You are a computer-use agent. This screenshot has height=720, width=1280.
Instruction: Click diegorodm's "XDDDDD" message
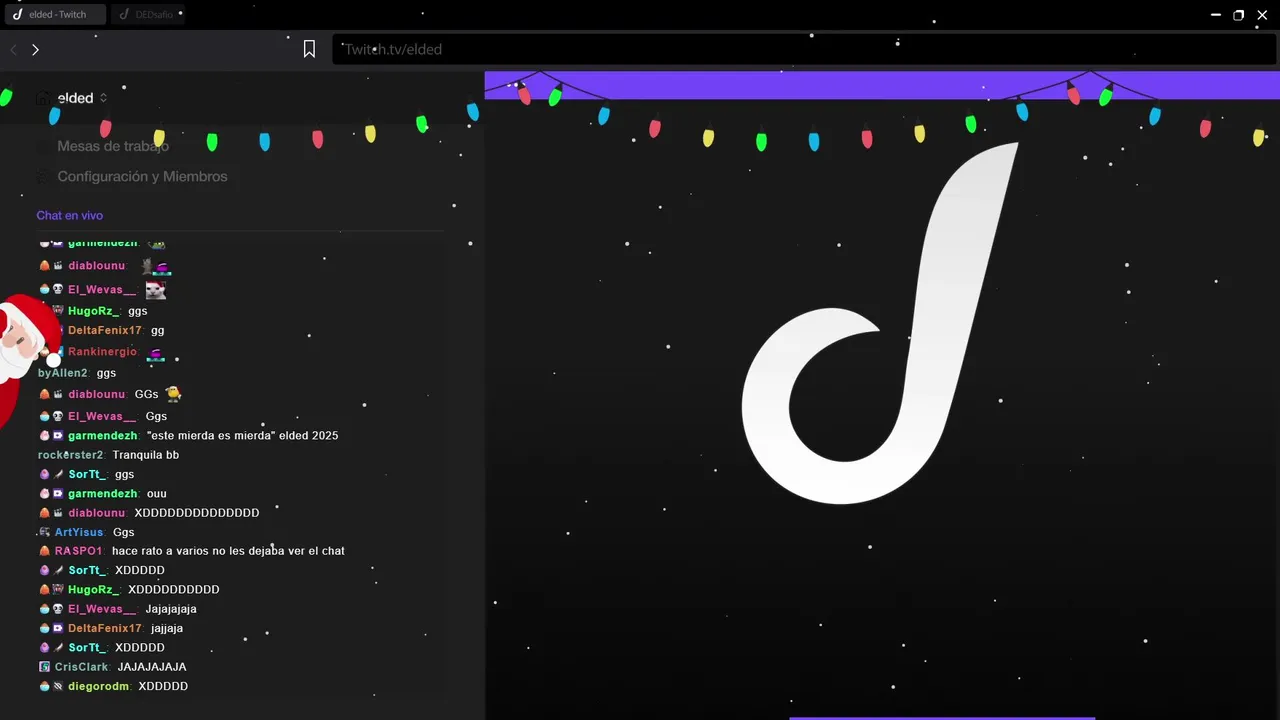(163, 686)
